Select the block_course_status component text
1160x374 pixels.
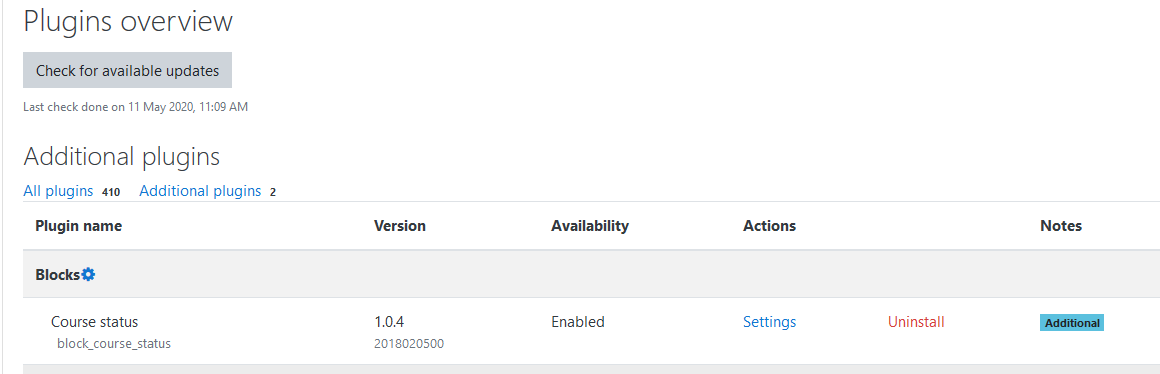click(x=114, y=344)
